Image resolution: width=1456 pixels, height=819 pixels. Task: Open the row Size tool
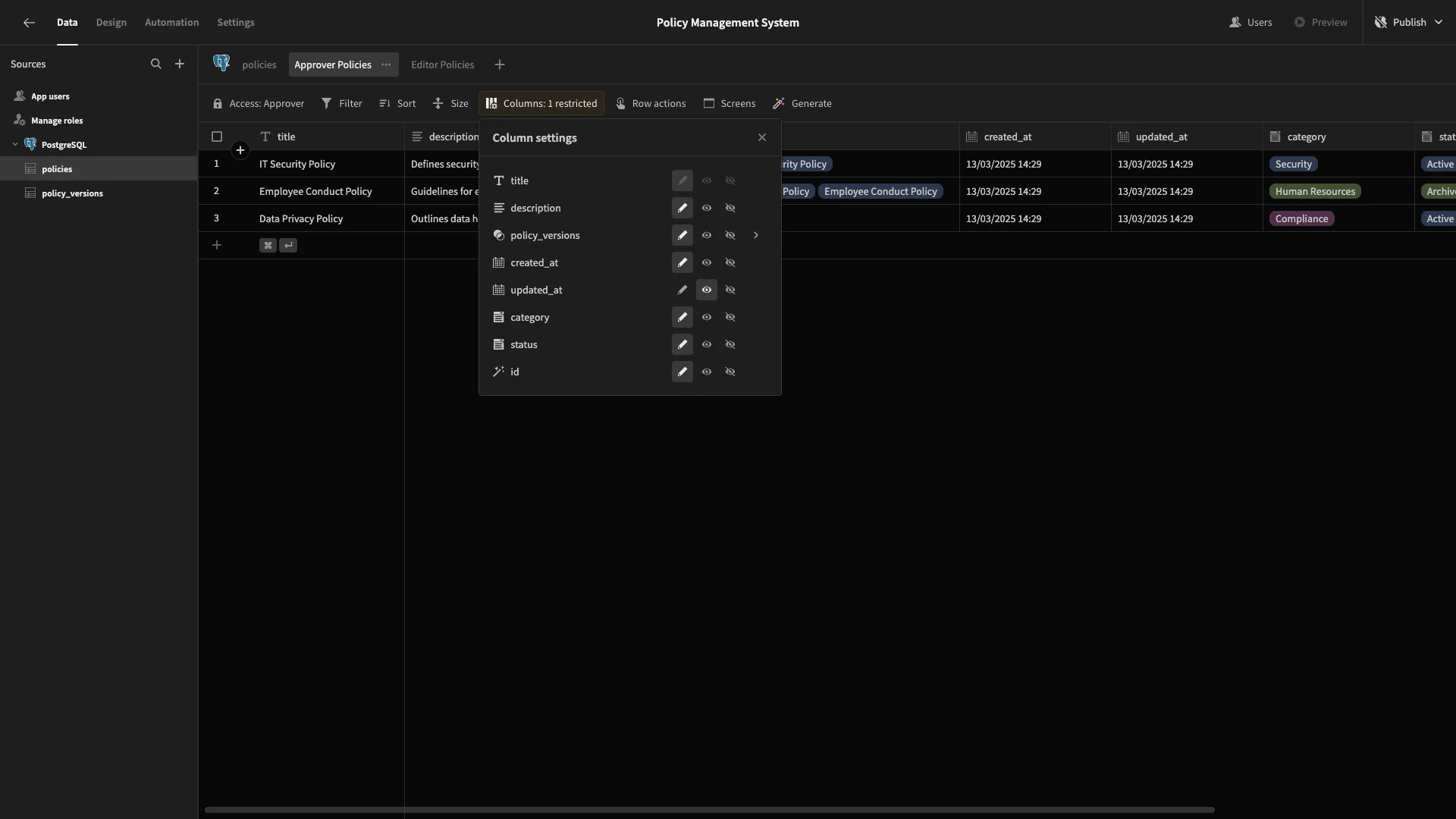451,104
